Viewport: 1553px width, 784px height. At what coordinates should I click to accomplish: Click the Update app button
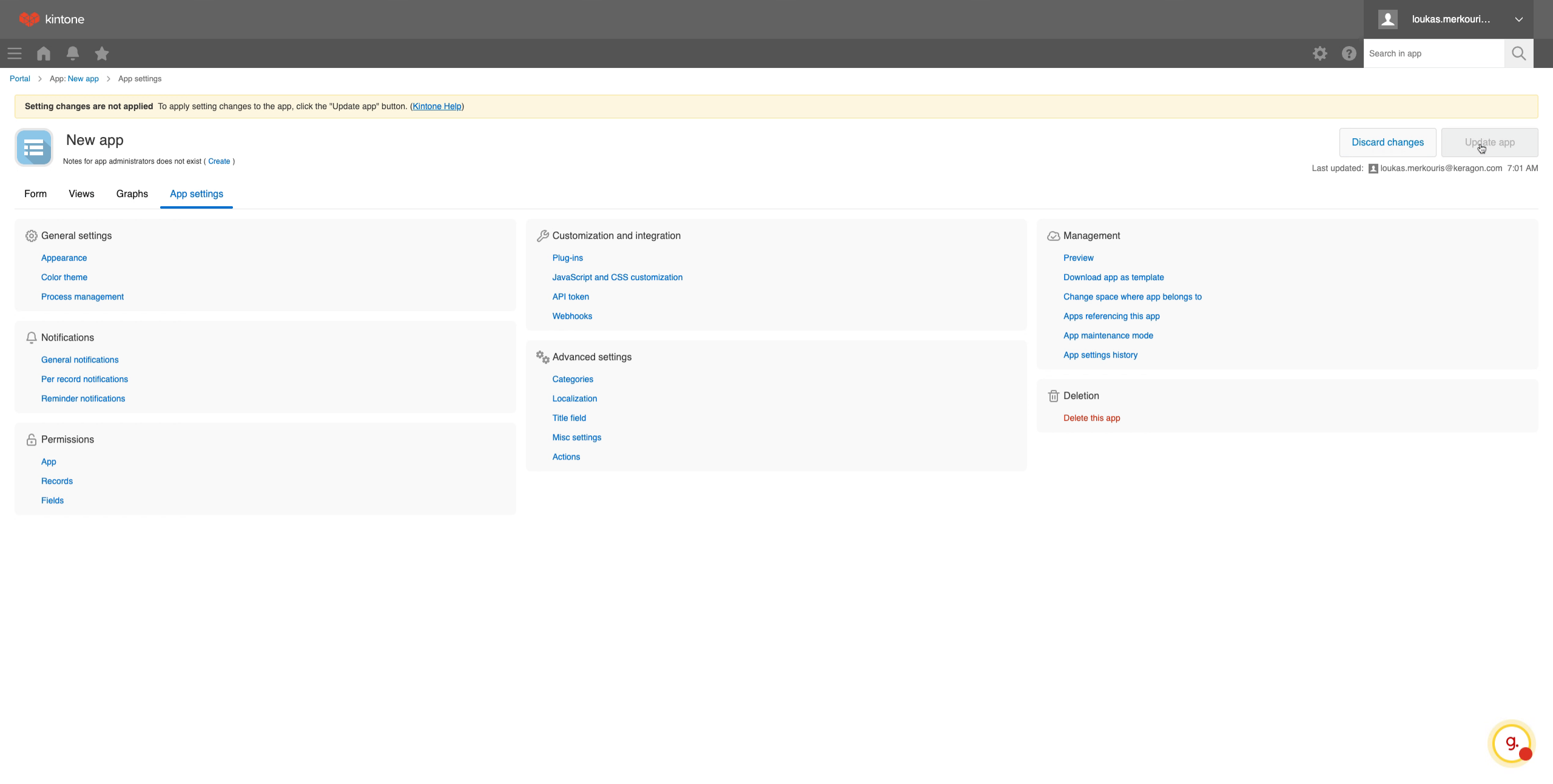point(1489,142)
